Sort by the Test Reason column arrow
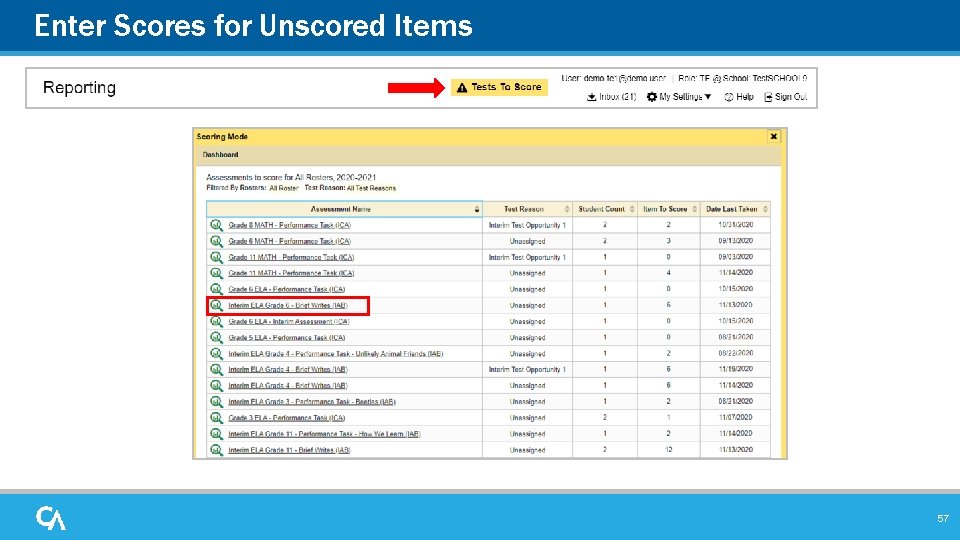Image resolution: width=960 pixels, height=540 pixels. [567, 209]
